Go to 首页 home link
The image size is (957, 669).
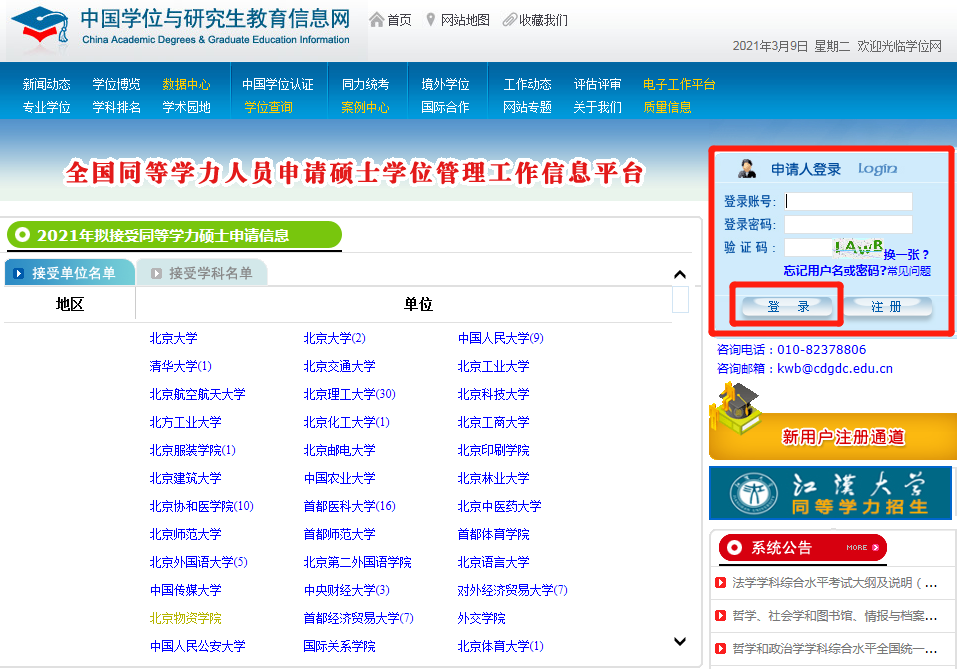tap(399, 20)
